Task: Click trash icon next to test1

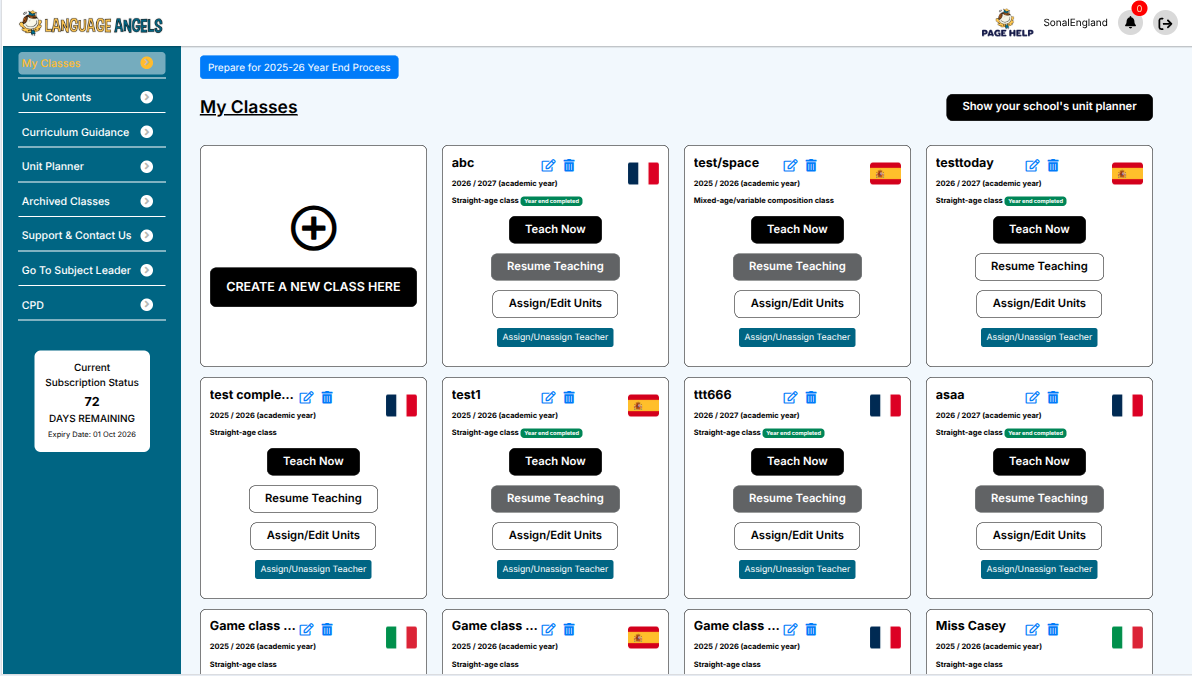Action: click(x=569, y=397)
